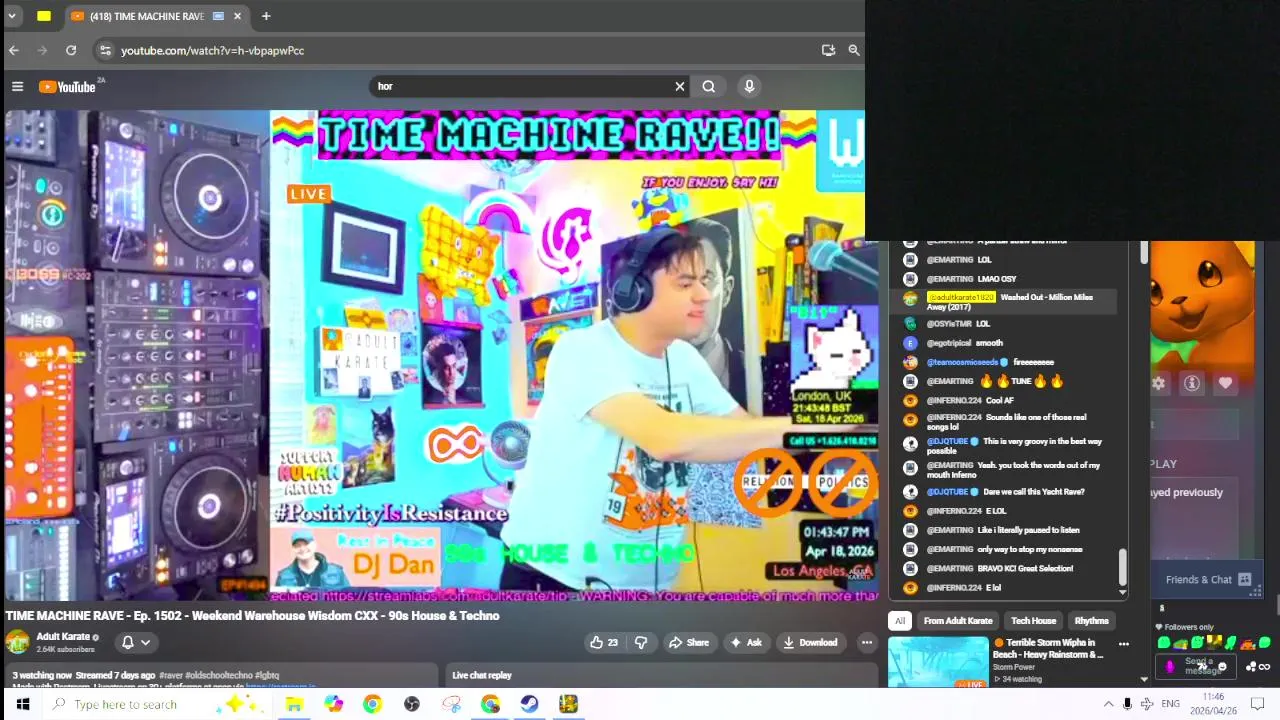Click info icon in background window
Viewport: 1280px width, 720px height.
click(x=1192, y=383)
